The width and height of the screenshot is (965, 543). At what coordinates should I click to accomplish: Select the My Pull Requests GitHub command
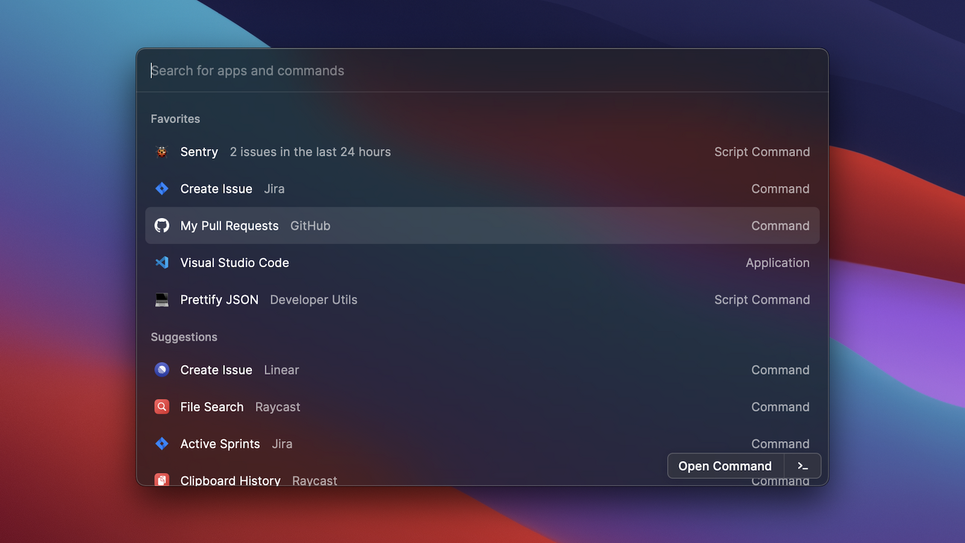pyautogui.click(x=482, y=225)
